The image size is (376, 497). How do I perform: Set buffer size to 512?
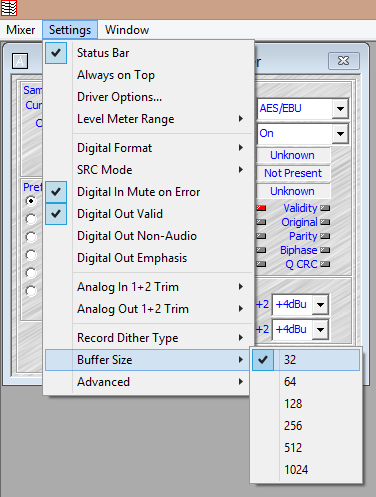point(306,448)
